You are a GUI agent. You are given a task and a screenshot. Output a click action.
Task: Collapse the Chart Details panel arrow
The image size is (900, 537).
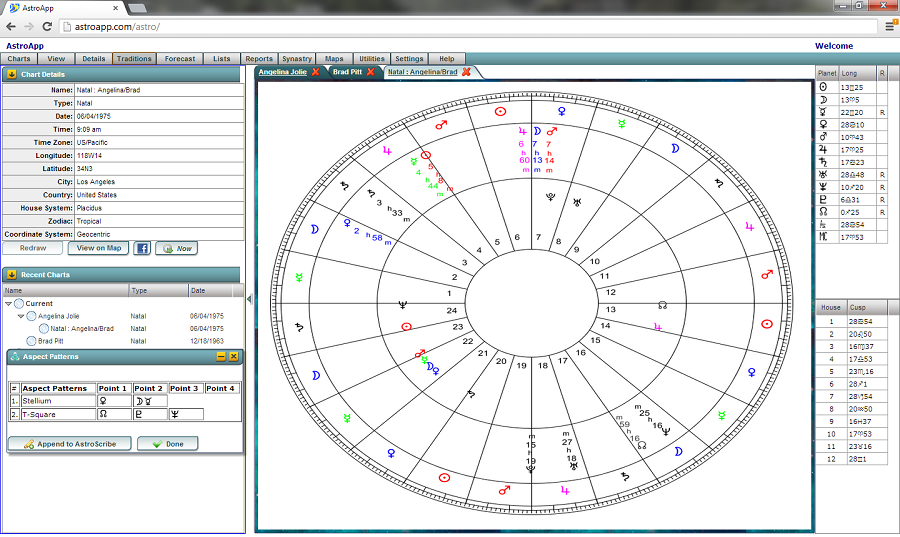pyautogui.click(x=12, y=74)
